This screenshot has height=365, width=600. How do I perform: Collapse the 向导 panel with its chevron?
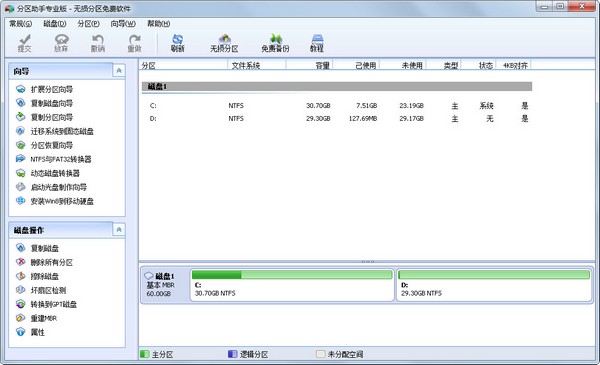(x=119, y=71)
